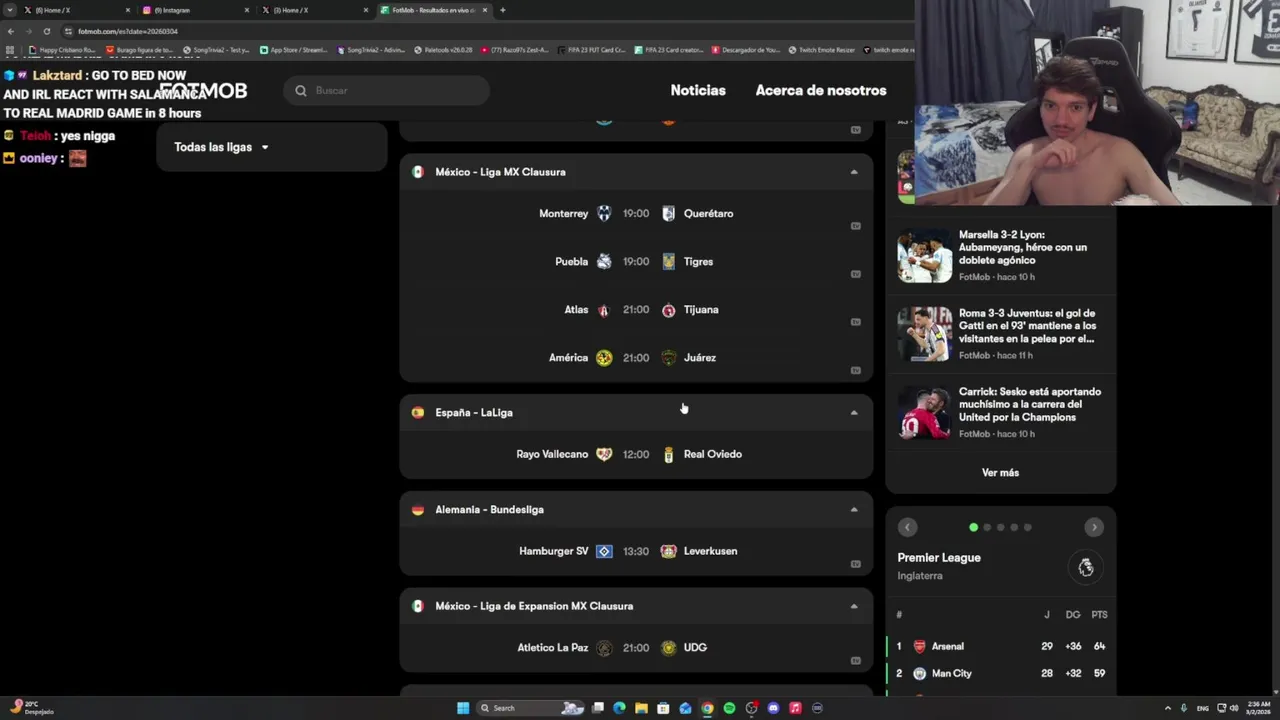Open File Explorer from the taskbar

[641, 708]
